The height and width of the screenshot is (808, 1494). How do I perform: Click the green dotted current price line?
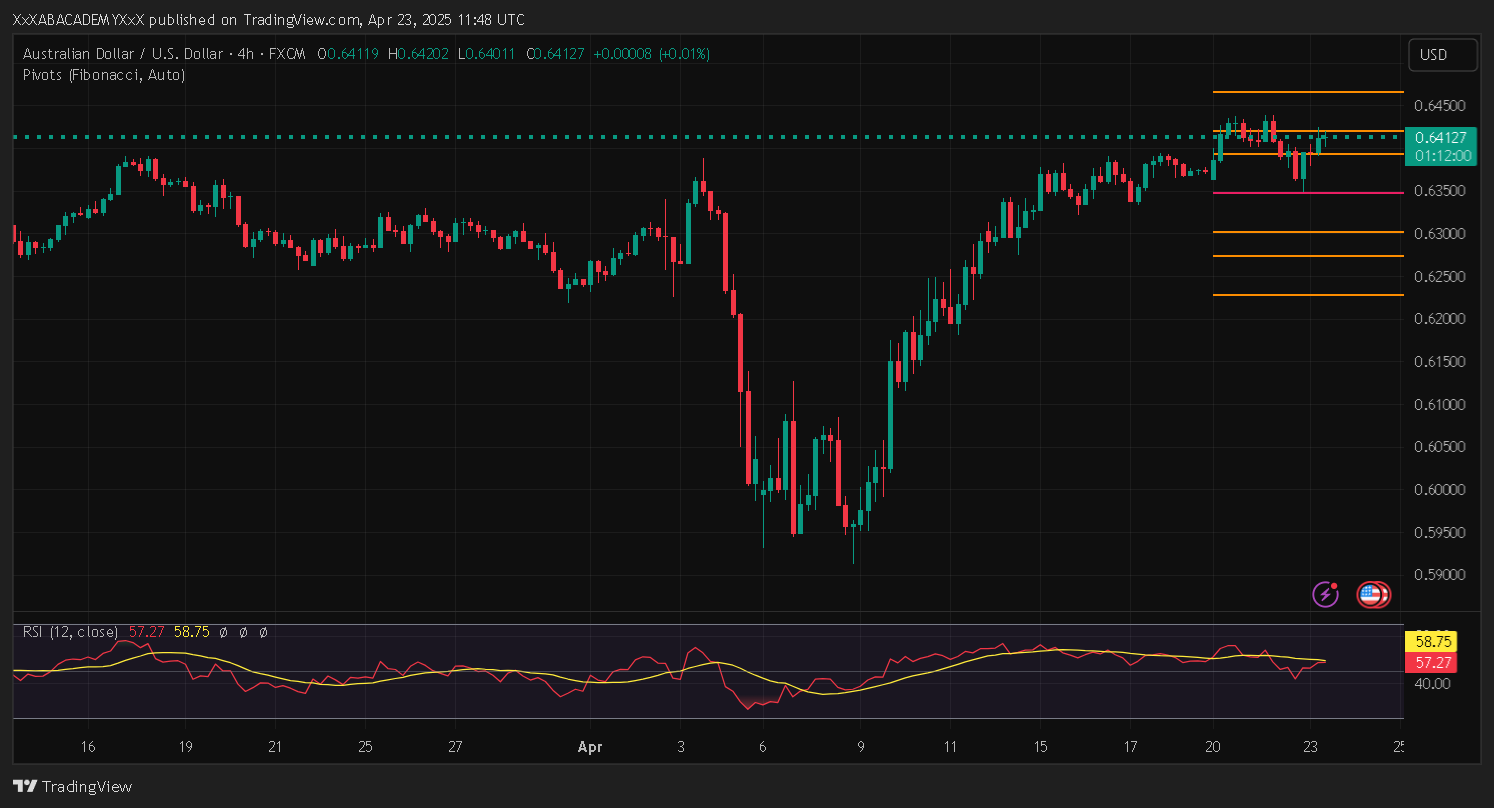(x=600, y=137)
